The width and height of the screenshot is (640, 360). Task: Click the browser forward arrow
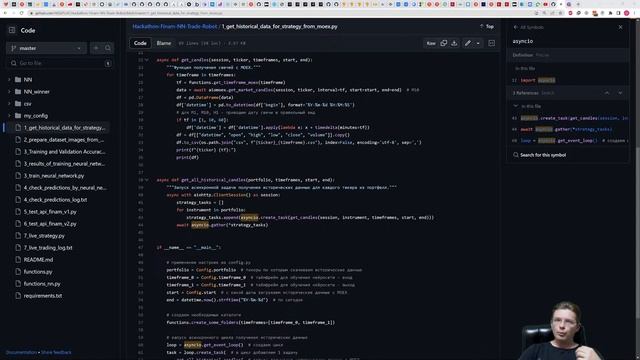(x=13, y=13)
